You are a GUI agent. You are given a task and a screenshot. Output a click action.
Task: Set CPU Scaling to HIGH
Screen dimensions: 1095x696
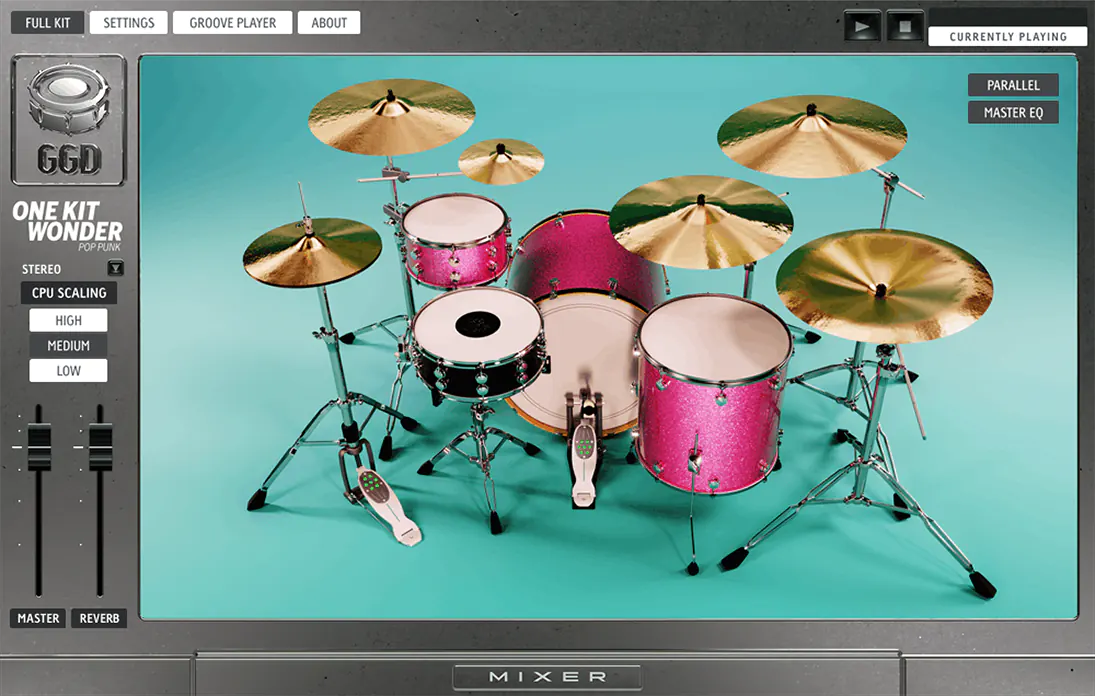68,320
